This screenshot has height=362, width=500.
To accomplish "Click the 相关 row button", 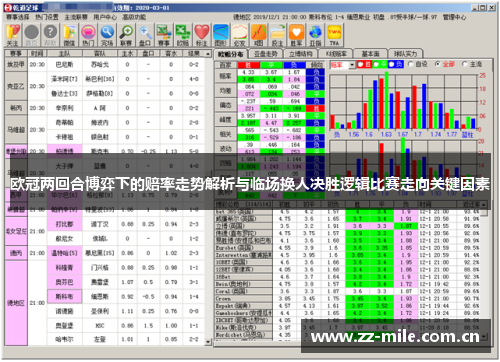I will [226, 134].
